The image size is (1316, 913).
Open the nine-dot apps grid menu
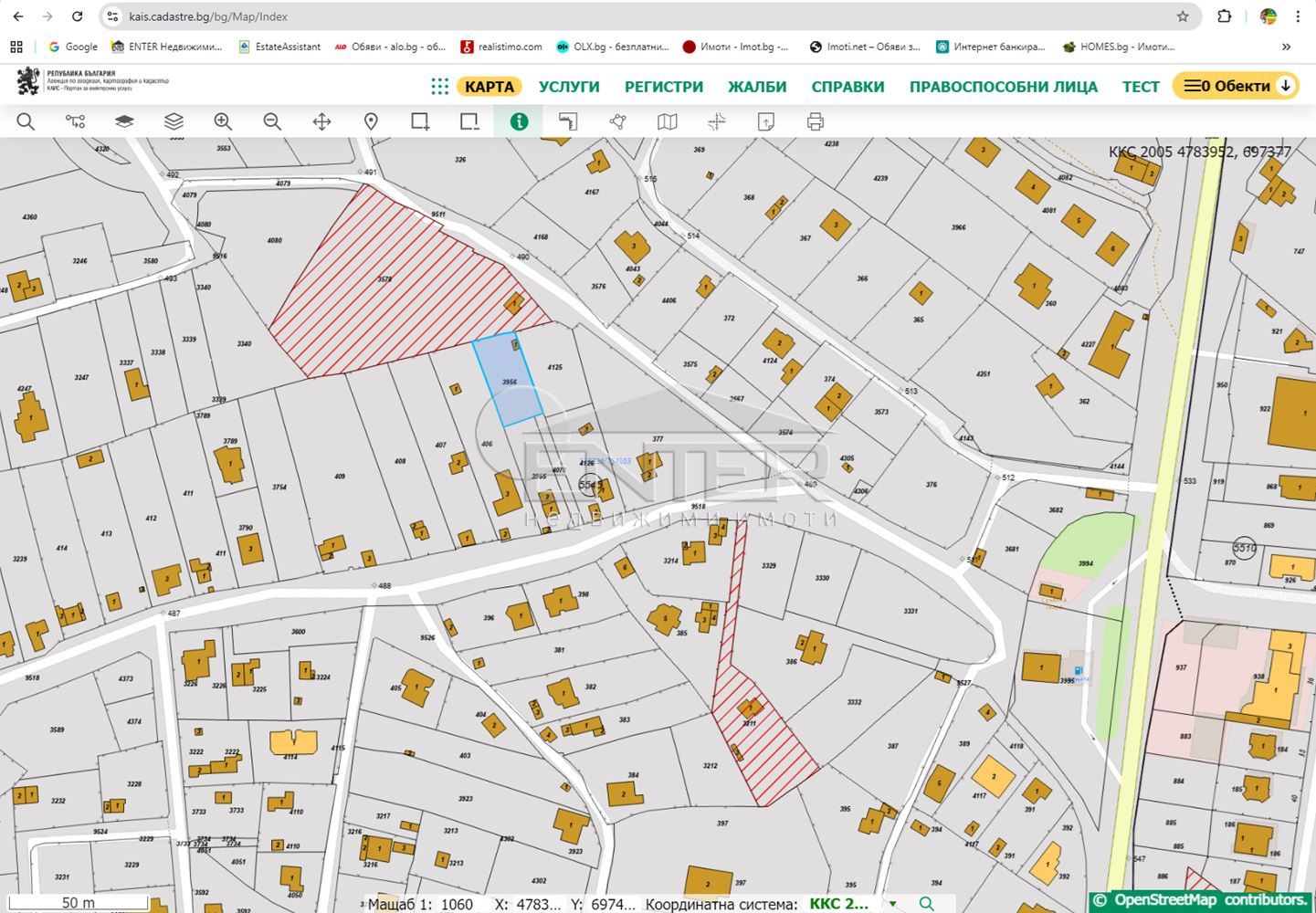(x=439, y=86)
